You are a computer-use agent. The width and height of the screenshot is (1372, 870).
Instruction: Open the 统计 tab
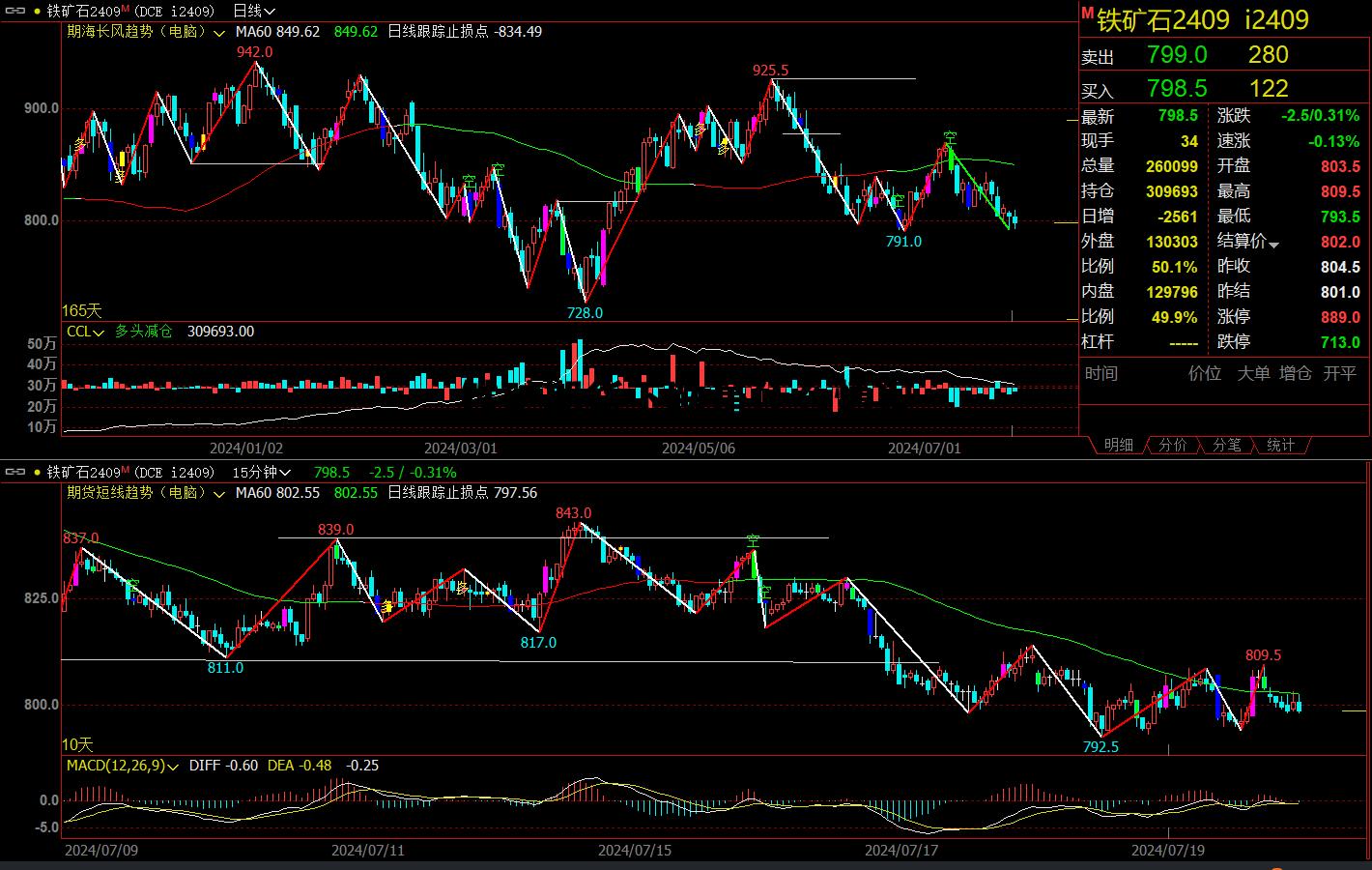[1280, 445]
